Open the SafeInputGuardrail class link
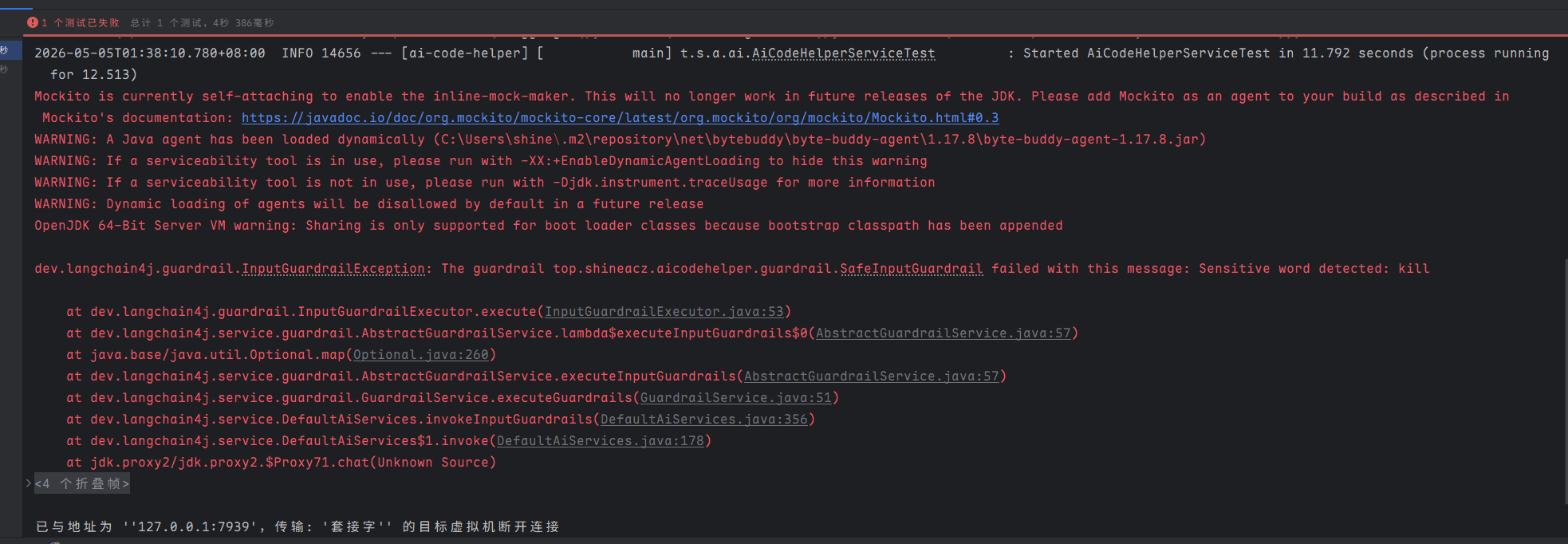The height and width of the screenshot is (544, 1568). pyautogui.click(x=911, y=269)
